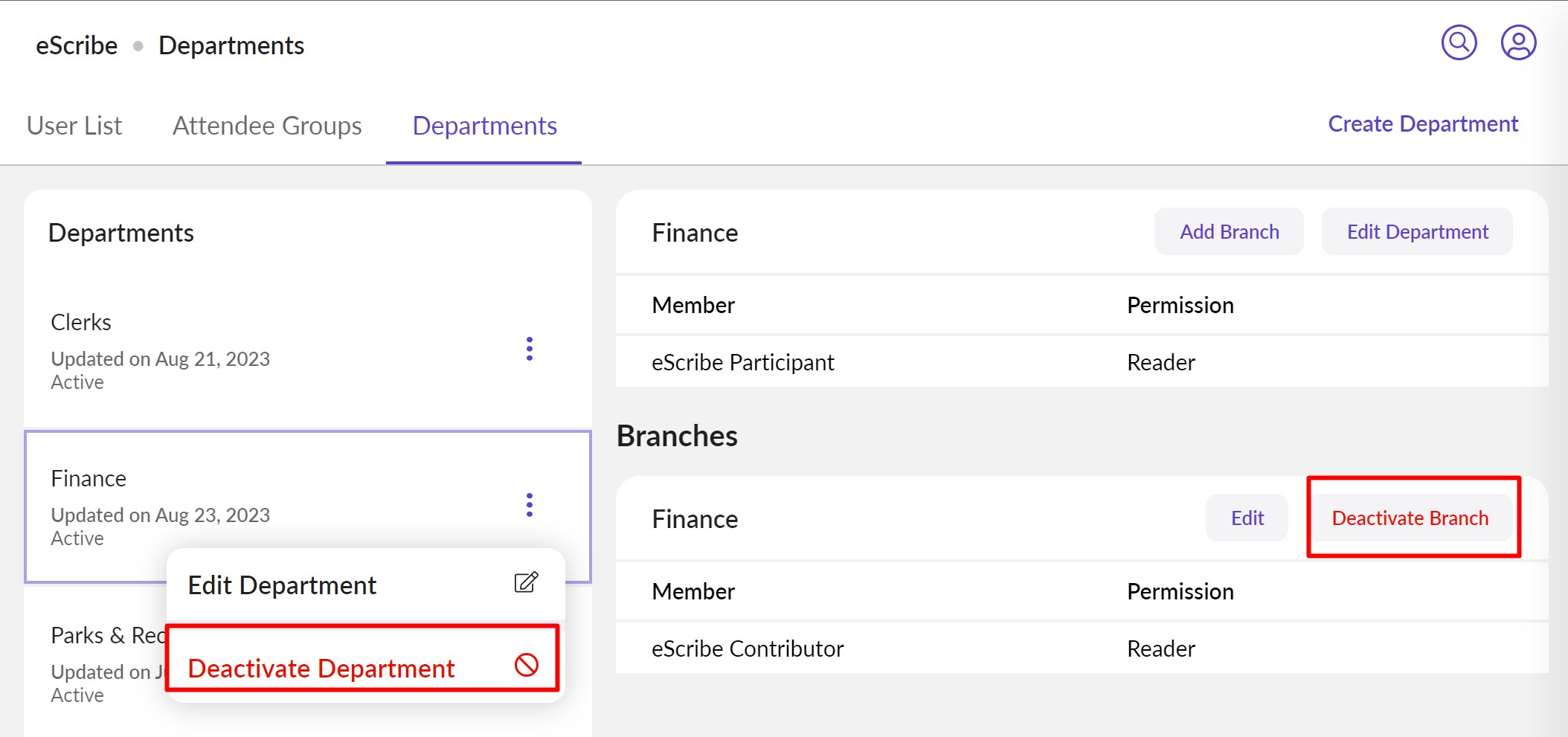Switch to the Attendee Groups tab
Image resolution: width=1568 pixels, height=737 pixels.
tap(267, 126)
